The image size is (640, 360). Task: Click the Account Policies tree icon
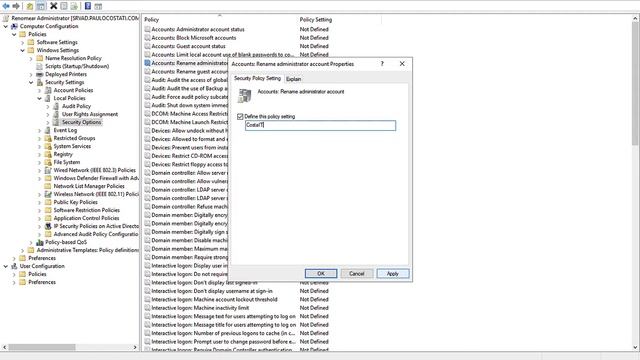(x=48, y=90)
